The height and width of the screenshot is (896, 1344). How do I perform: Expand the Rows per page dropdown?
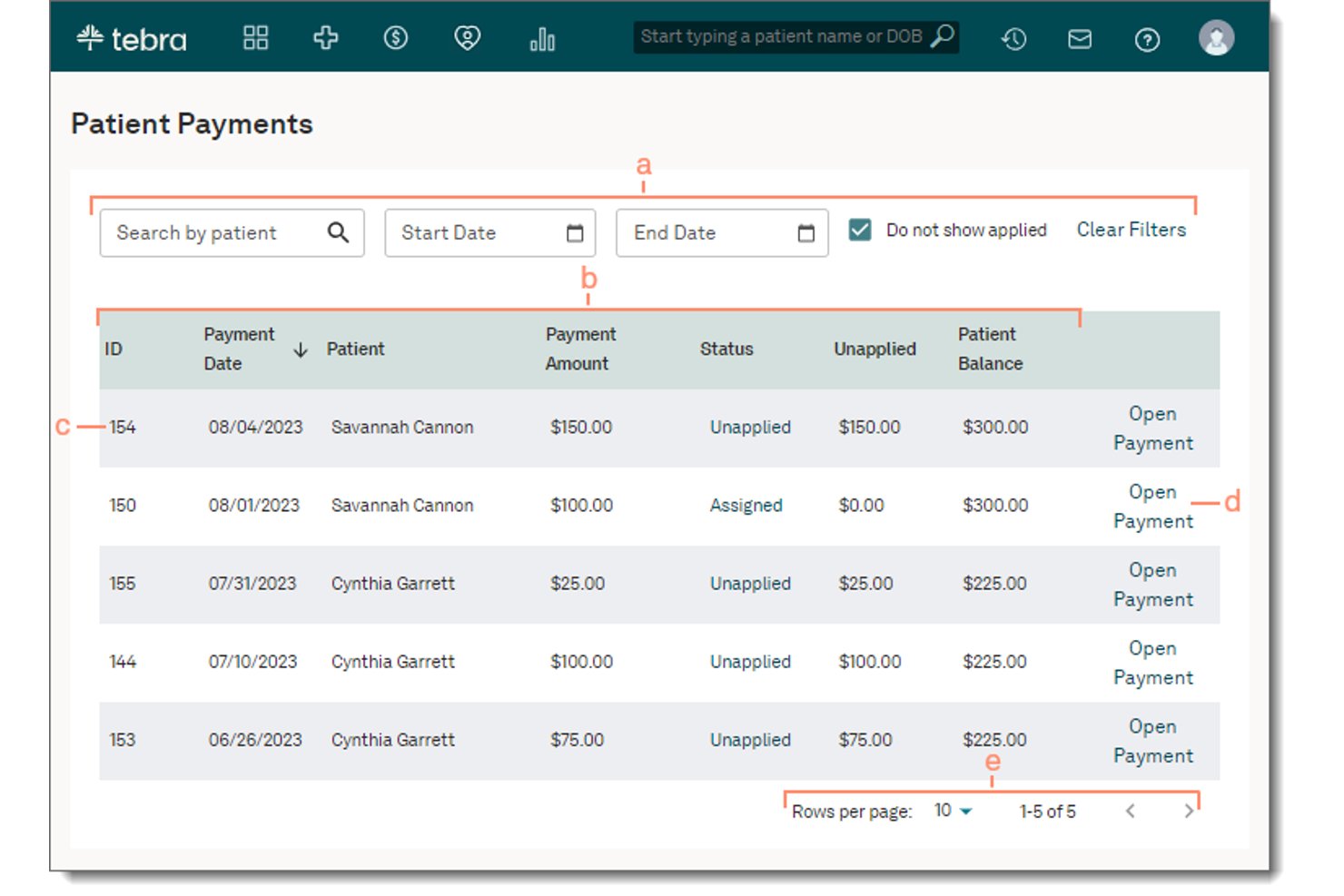(954, 811)
